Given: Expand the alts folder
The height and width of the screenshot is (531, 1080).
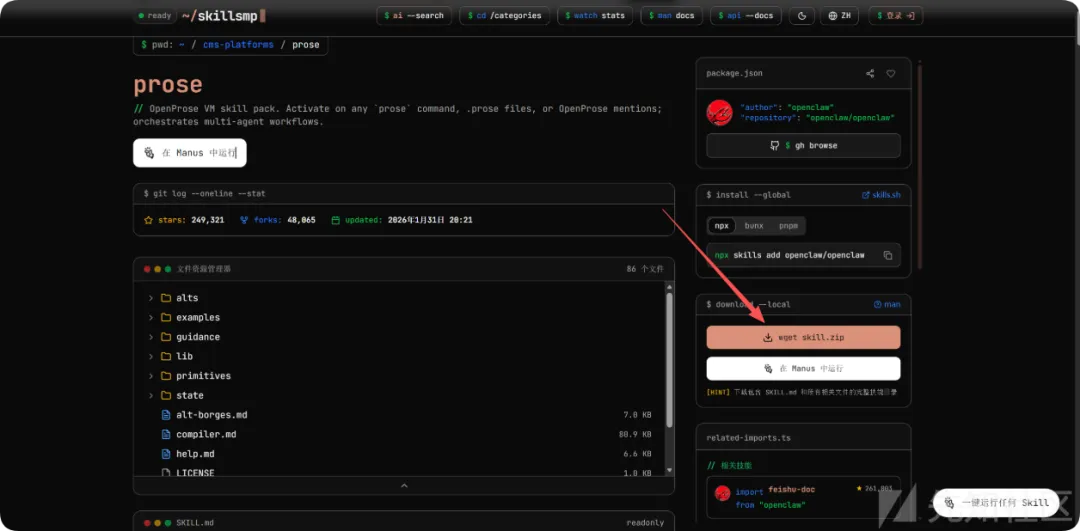Looking at the screenshot, I should pyautogui.click(x=151, y=298).
